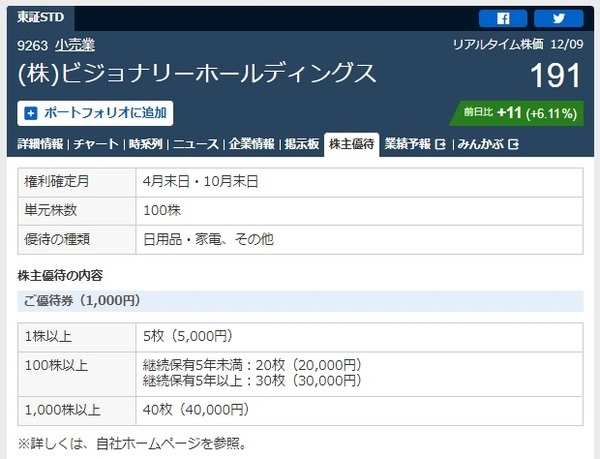Click the 40枚（40,000円） cell
Viewport: 600px width, 459px height.
359,411
